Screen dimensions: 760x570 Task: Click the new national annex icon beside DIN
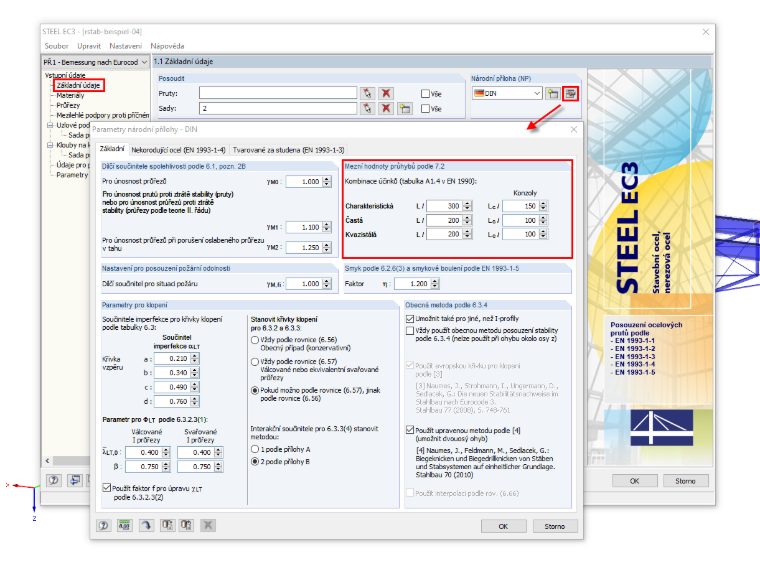point(553,94)
